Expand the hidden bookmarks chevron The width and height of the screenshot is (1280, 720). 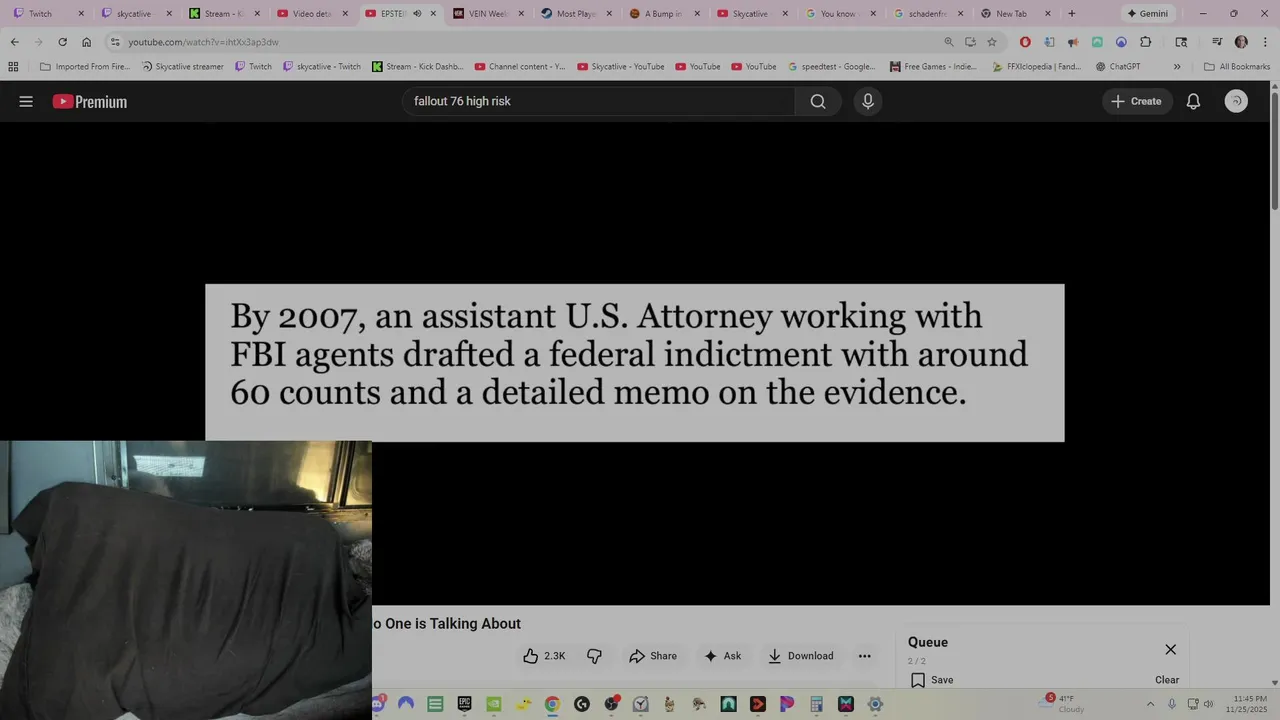pos(1177,67)
